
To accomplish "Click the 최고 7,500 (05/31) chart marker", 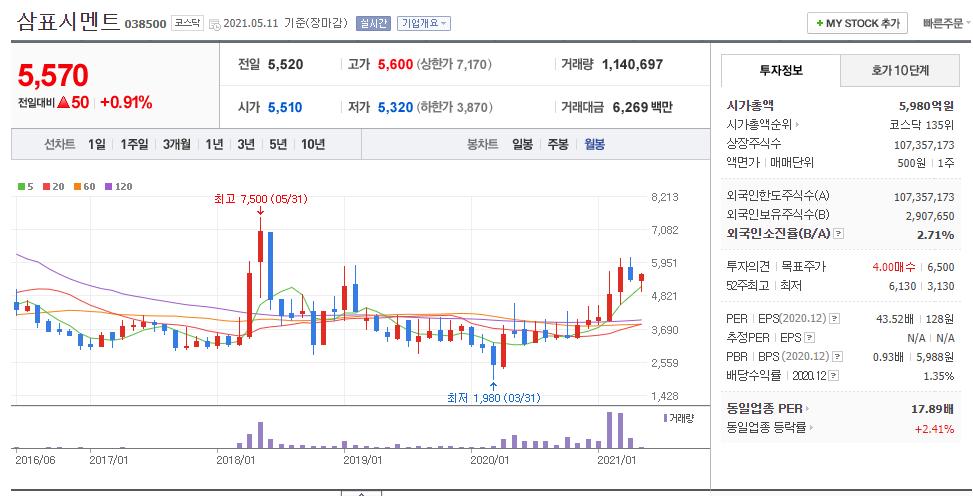I will [261, 199].
